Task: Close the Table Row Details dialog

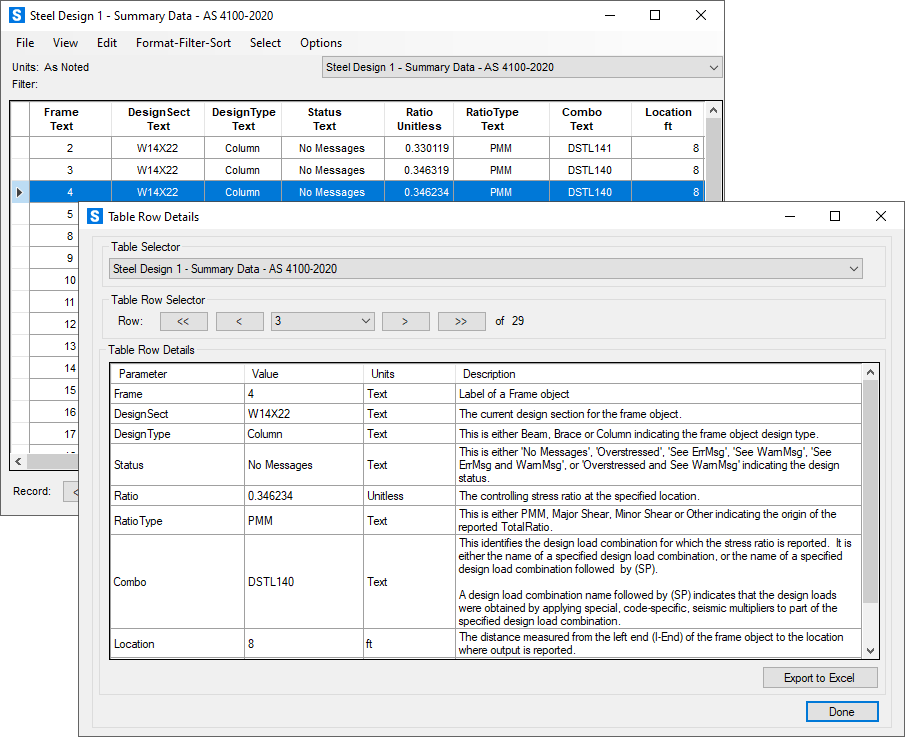Action: pos(880,217)
